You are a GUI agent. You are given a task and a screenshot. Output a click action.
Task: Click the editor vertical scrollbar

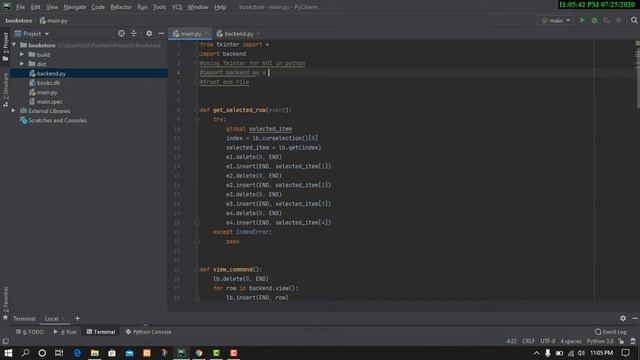click(638, 75)
